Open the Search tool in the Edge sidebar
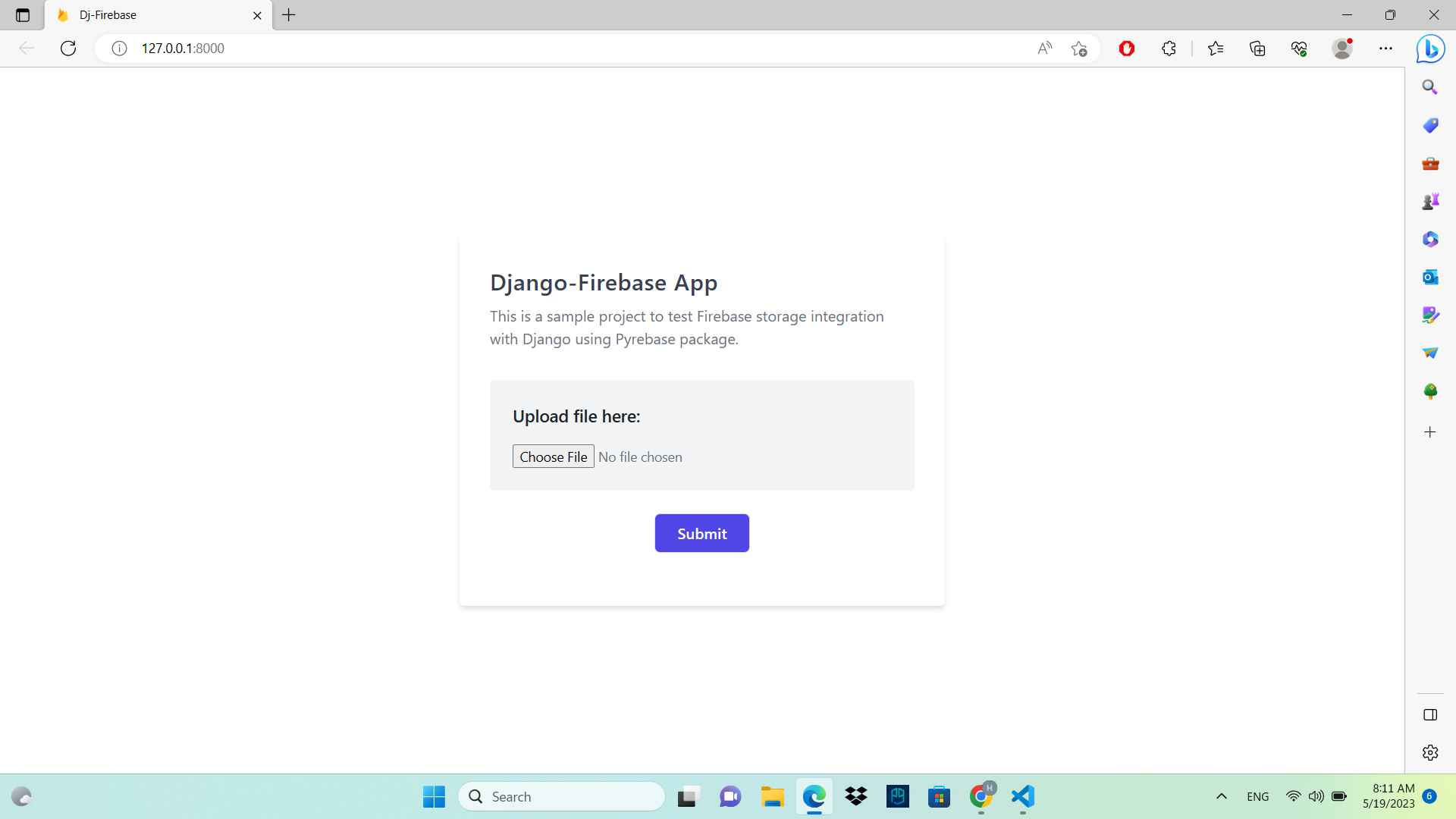This screenshot has height=819, width=1456. pos(1429,86)
